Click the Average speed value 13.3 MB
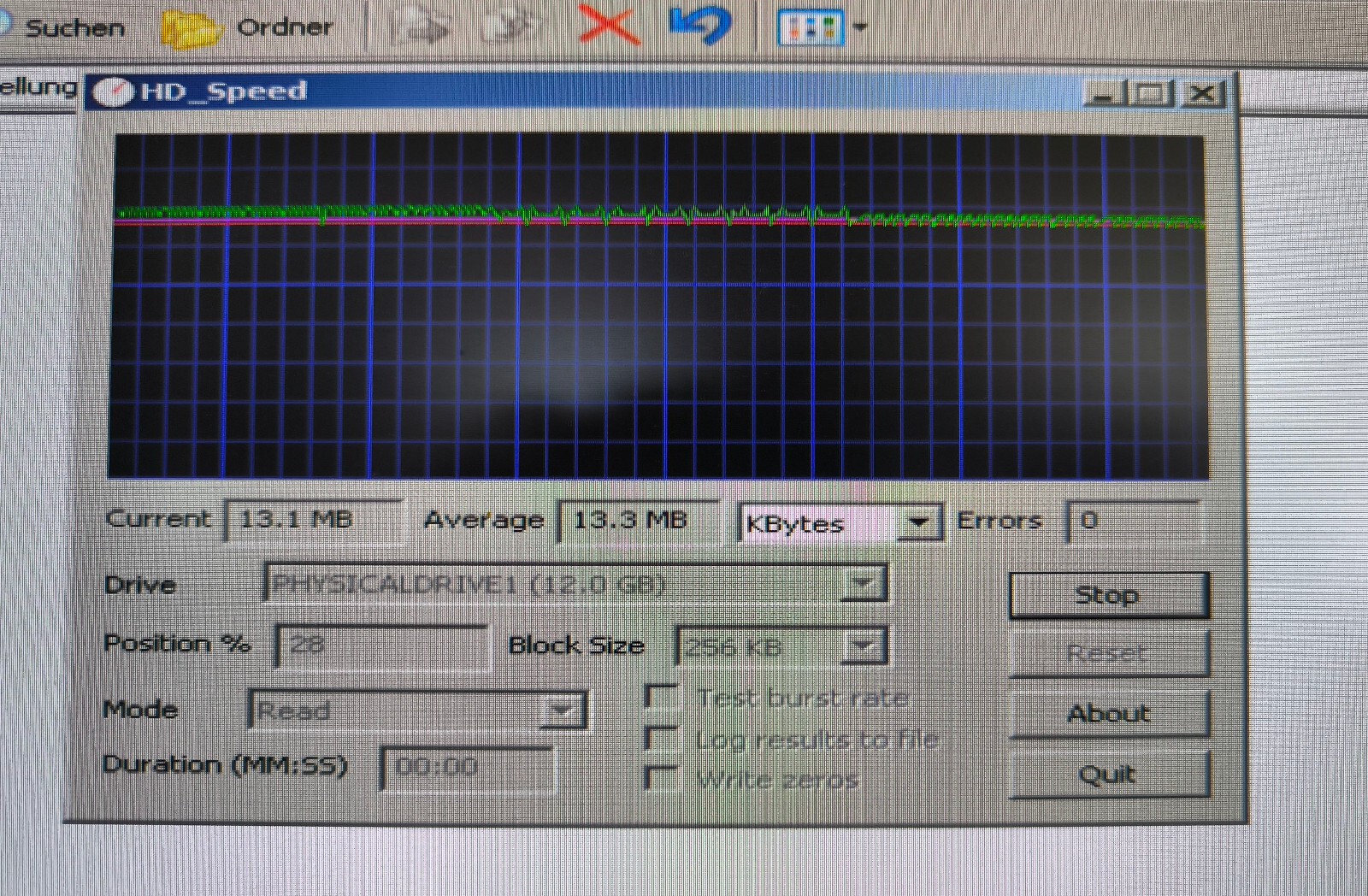The image size is (1368, 896). tap(638, 521)
